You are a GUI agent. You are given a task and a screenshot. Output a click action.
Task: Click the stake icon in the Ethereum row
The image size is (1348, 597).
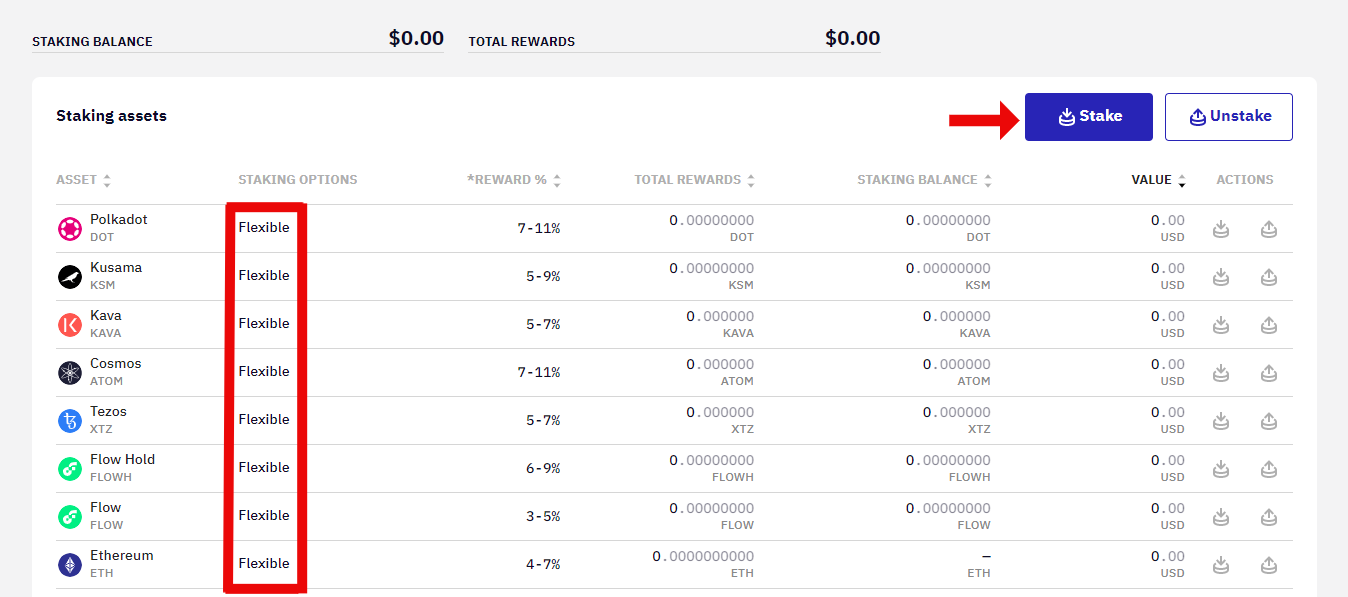pyautogui.click(x=1220, y=565)
